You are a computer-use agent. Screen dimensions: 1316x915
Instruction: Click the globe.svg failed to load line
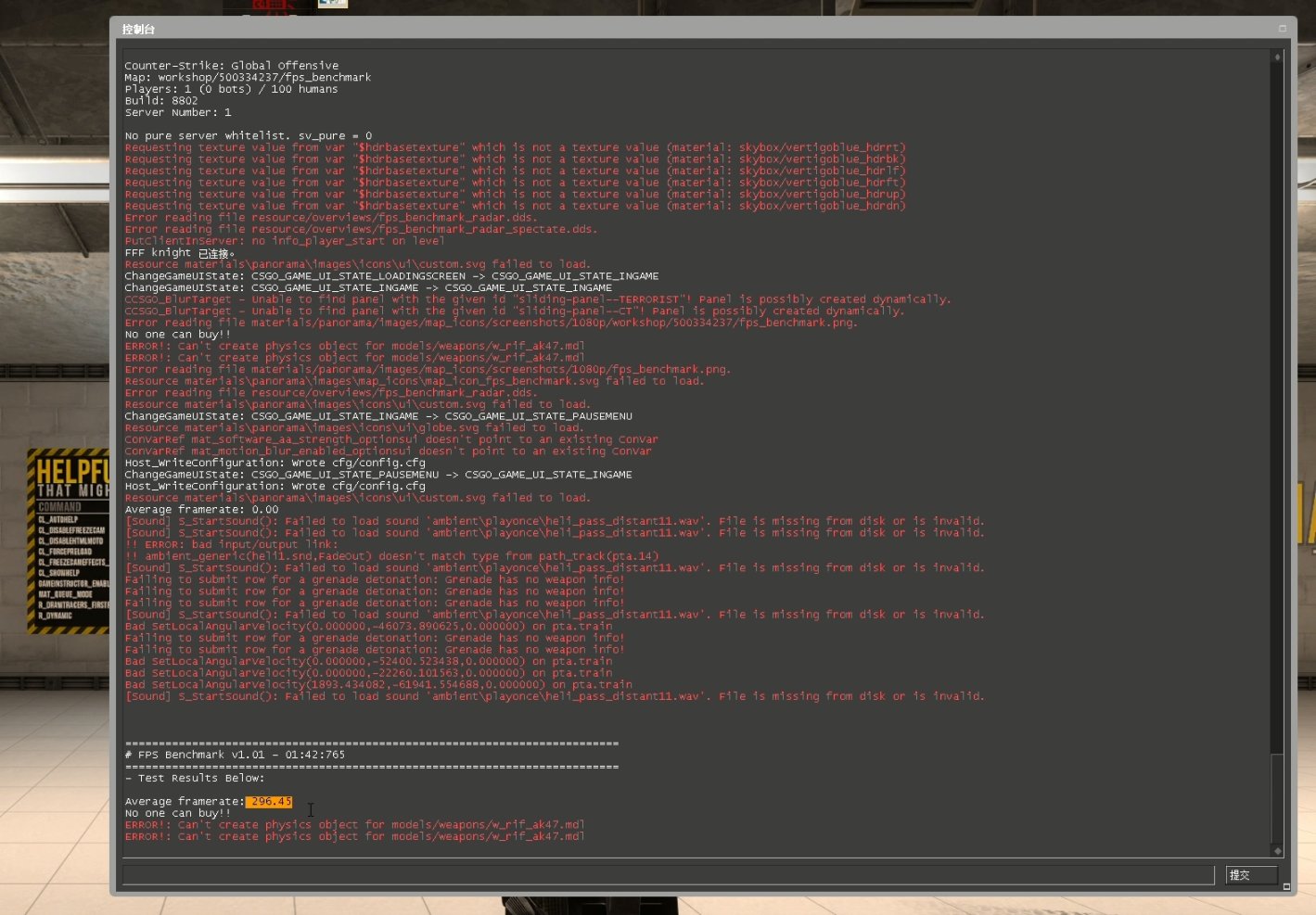354,428
